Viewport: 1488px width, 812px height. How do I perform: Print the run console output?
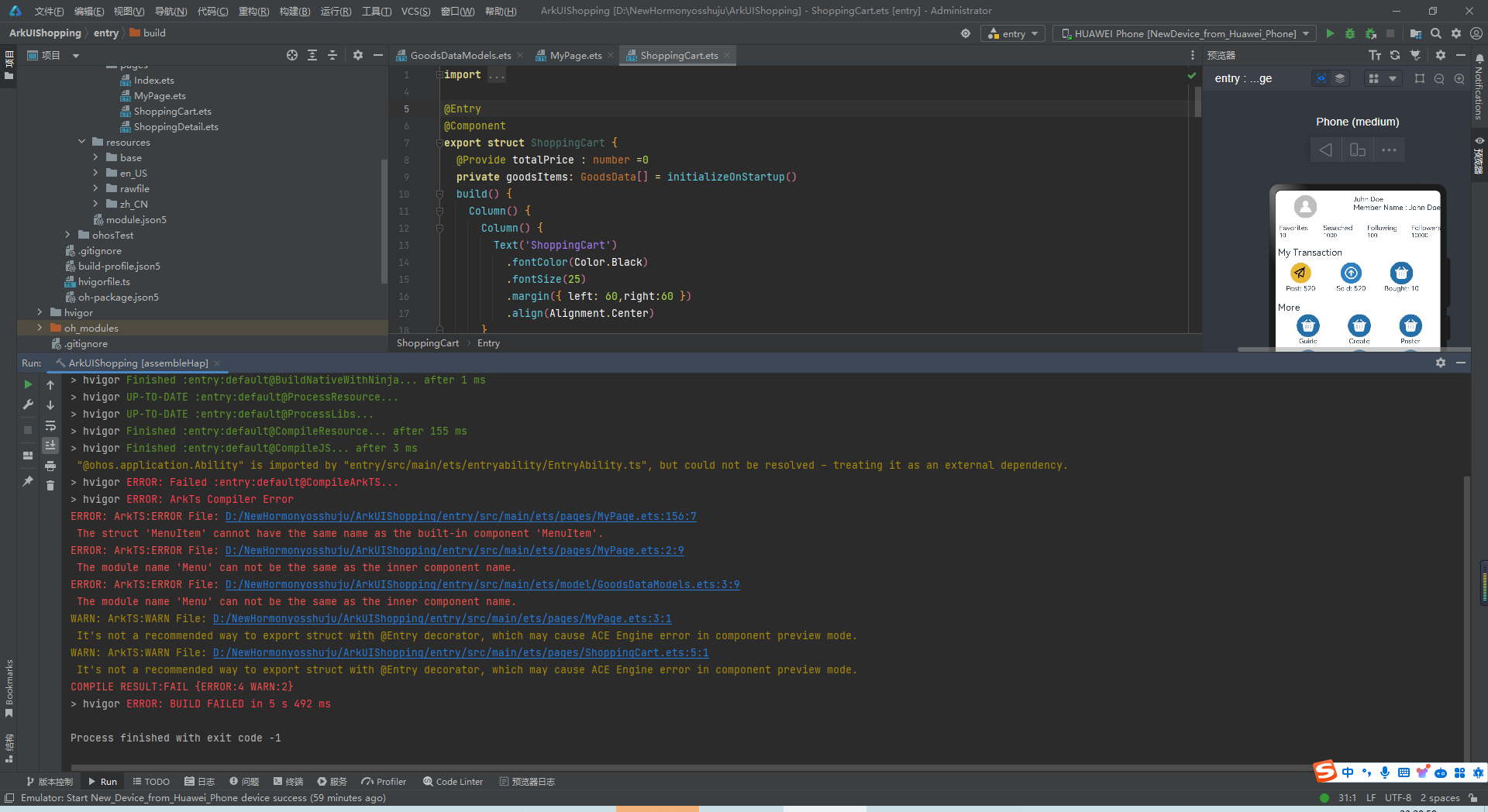(x=50, y=466)
